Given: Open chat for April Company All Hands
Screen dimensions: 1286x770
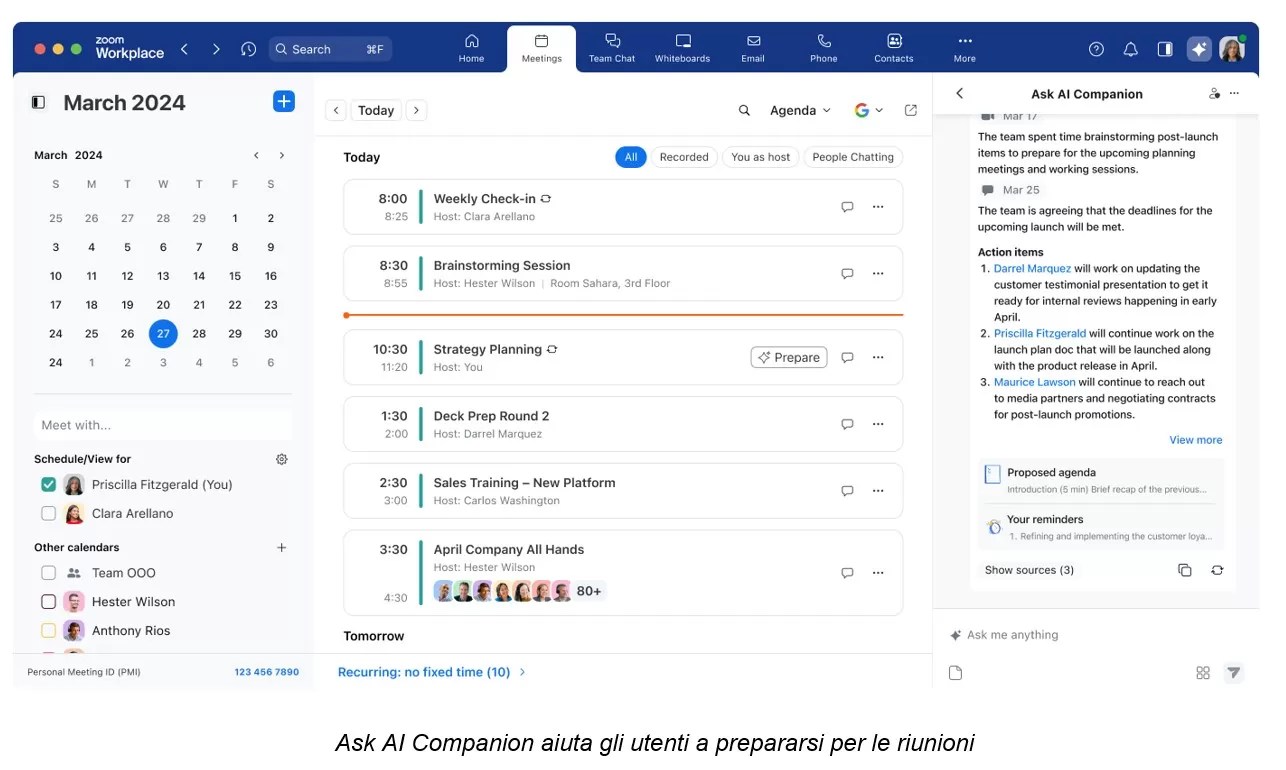Looking at the screenshot, I should [x=847, y=573].
